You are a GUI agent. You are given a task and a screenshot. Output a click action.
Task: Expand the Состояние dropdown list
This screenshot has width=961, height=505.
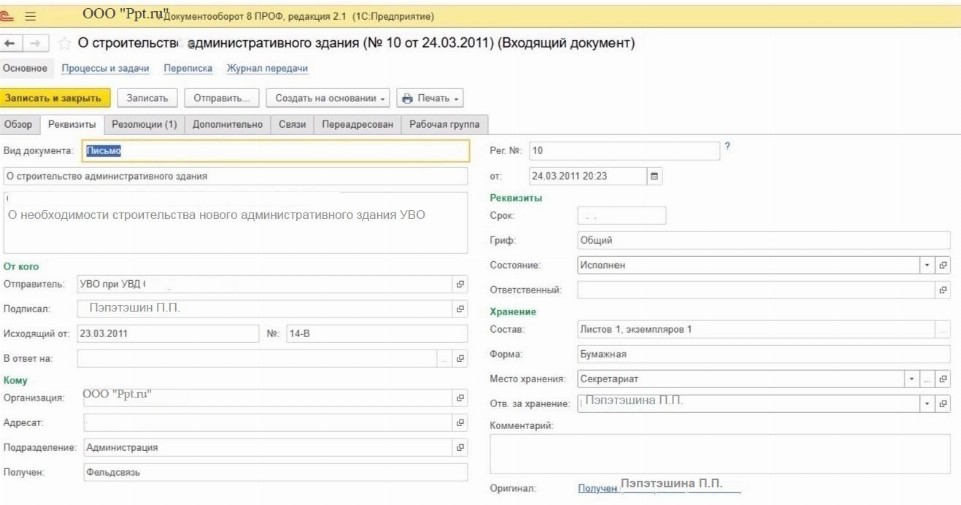coord(926,265)
